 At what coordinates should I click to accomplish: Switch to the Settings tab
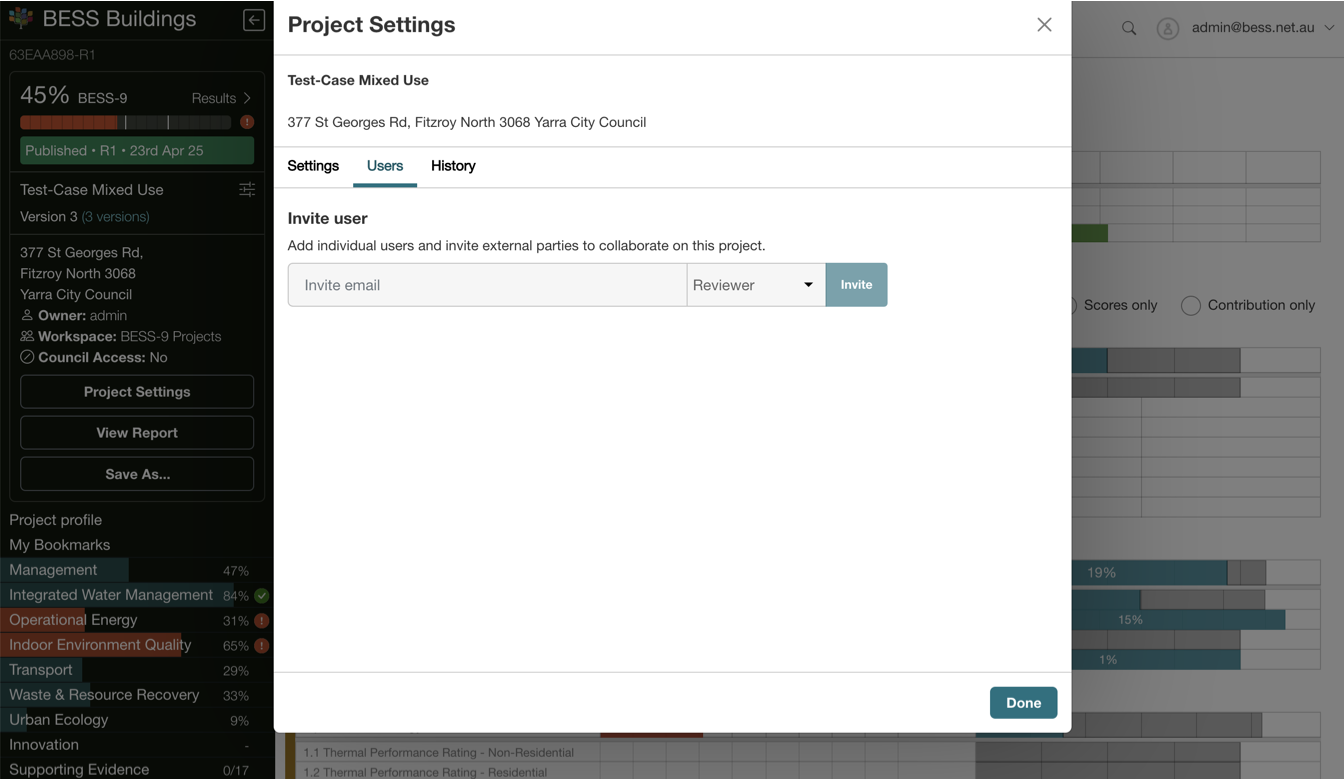[x=313, y=166]
